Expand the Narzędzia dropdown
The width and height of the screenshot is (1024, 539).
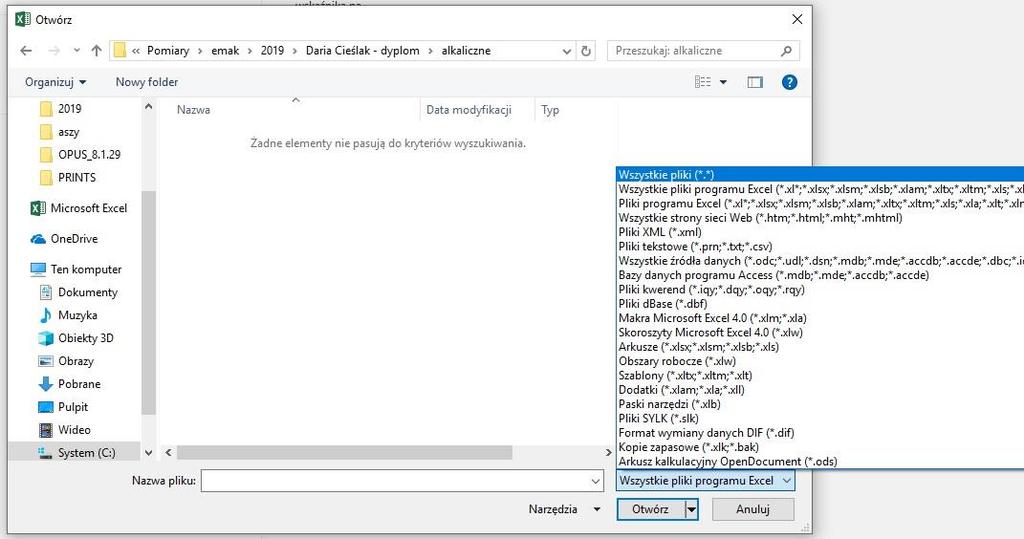click(597, 509)
